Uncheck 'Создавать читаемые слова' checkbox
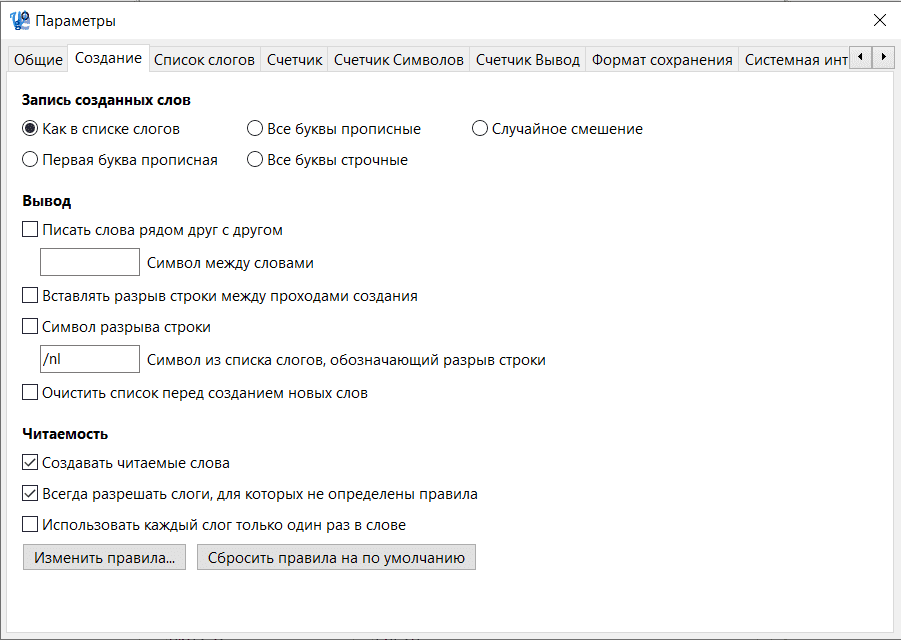 point(31,463)
